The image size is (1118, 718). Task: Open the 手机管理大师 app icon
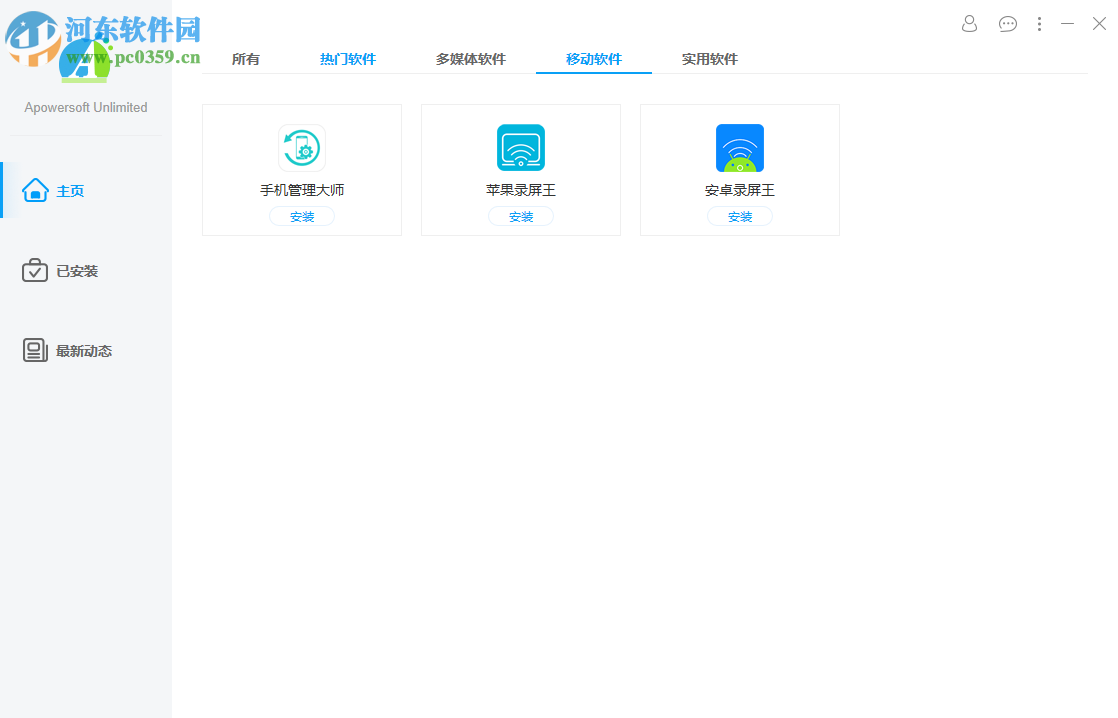click(302, 147)
